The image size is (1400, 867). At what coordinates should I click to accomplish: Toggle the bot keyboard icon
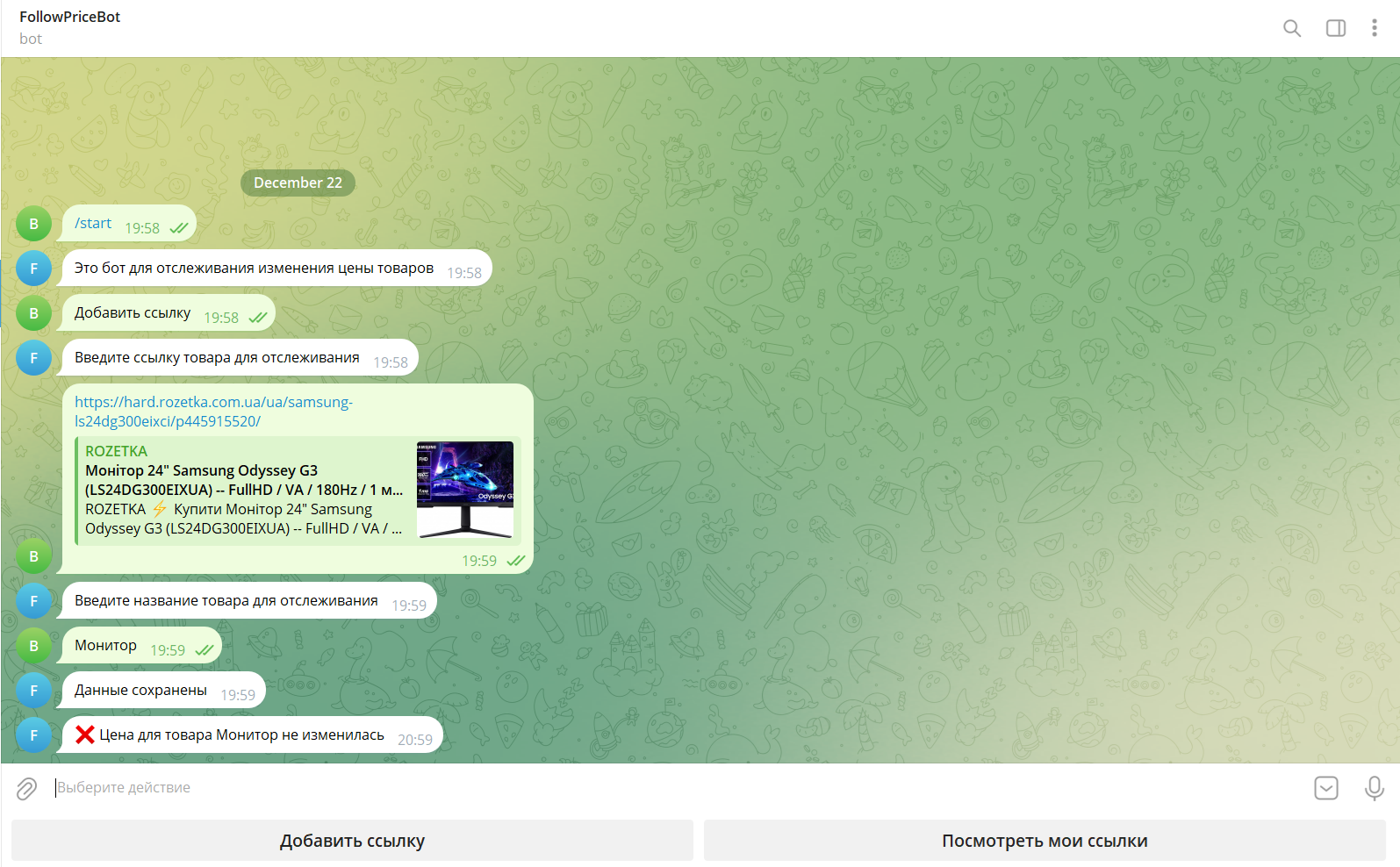tap(1325, 788)
